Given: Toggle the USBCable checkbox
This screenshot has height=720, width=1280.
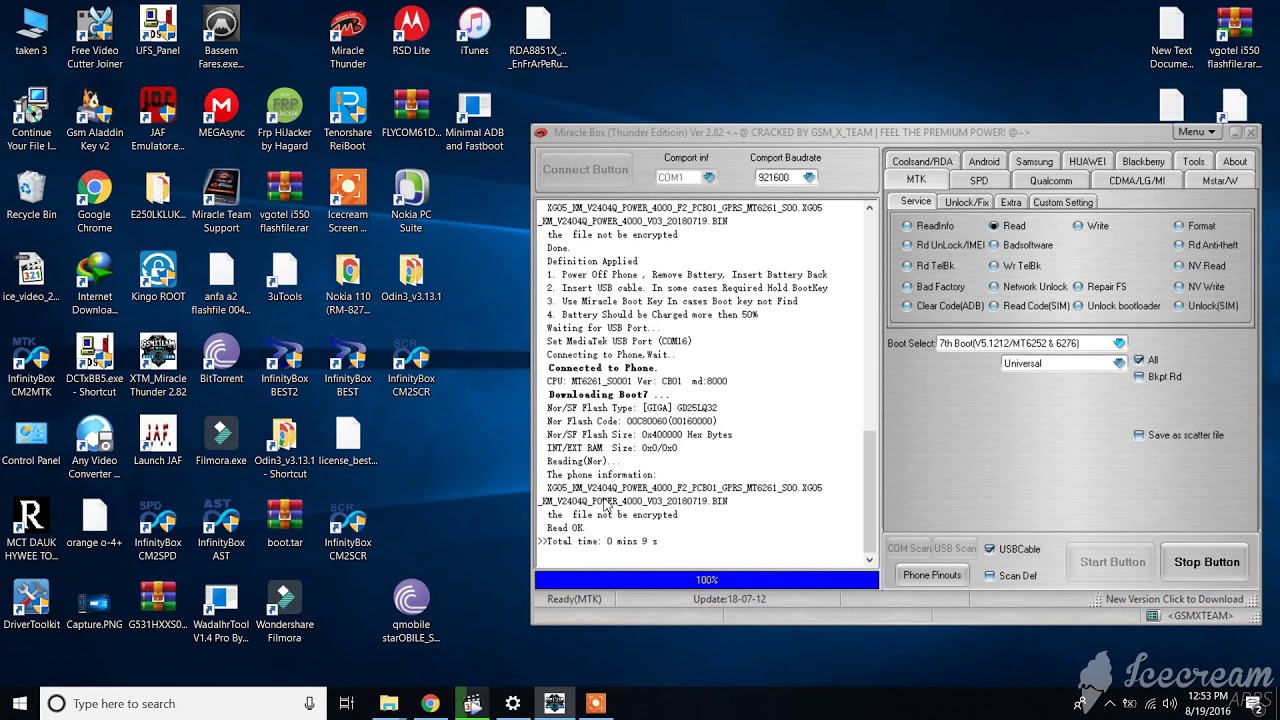Looking at the screenshot, I should pyautogui.click(x=1012, y=549).
